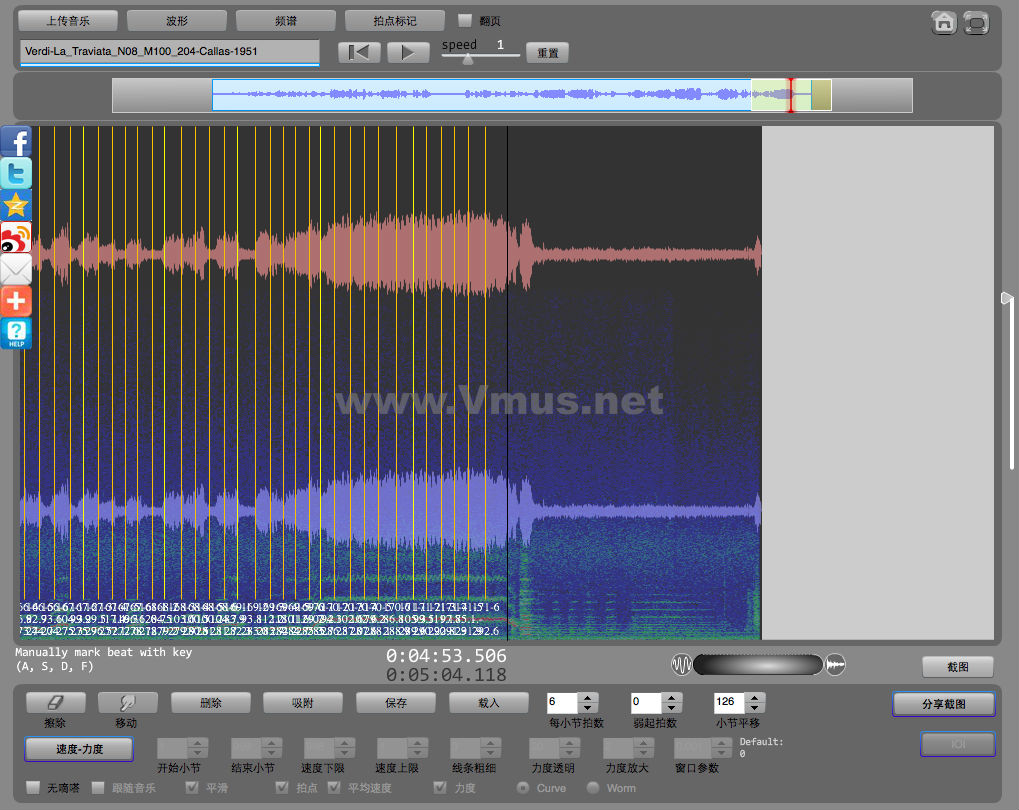Toggle the 平均速度 average tempo checkbox
This screenshot has height=810, width=1019.
(x=334, y=788)
